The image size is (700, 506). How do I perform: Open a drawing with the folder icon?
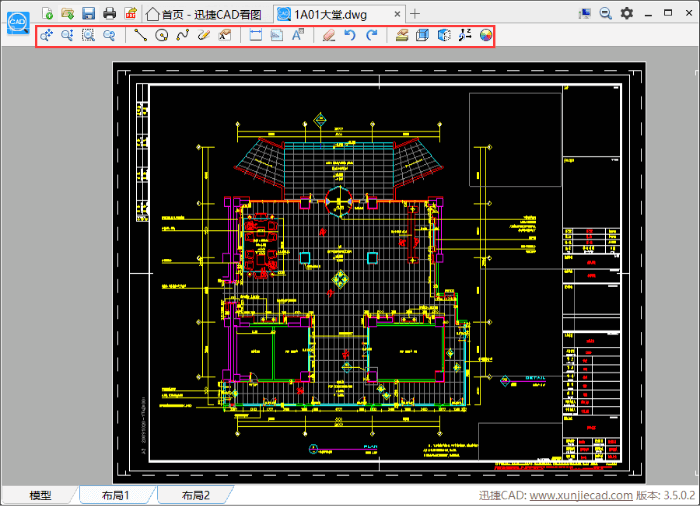pos(67,13)
